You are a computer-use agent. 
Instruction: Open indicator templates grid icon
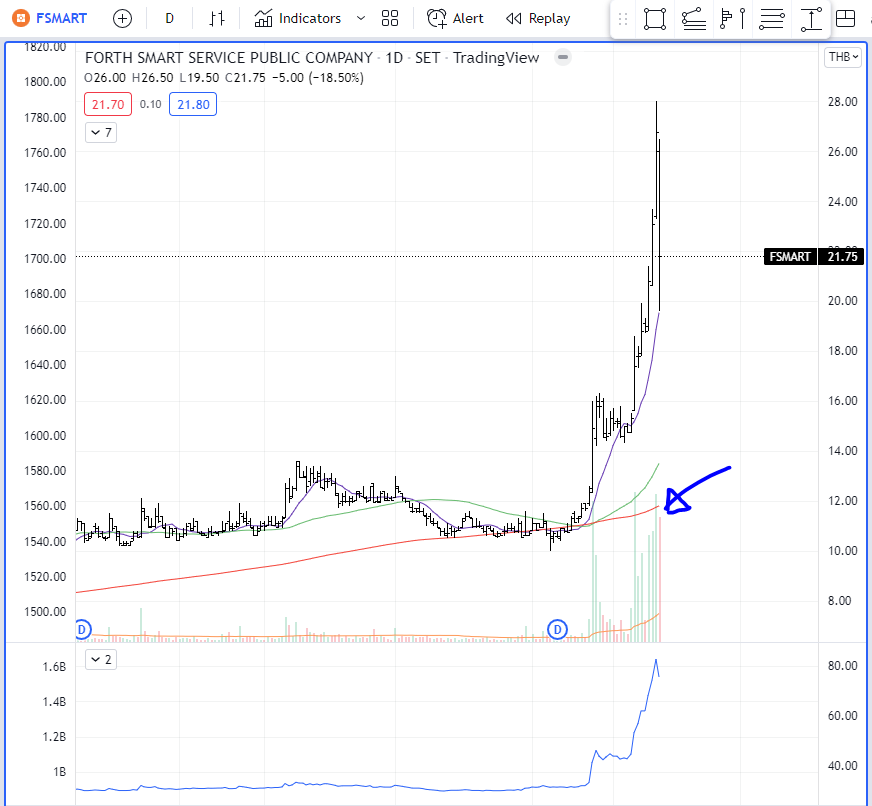390,18
